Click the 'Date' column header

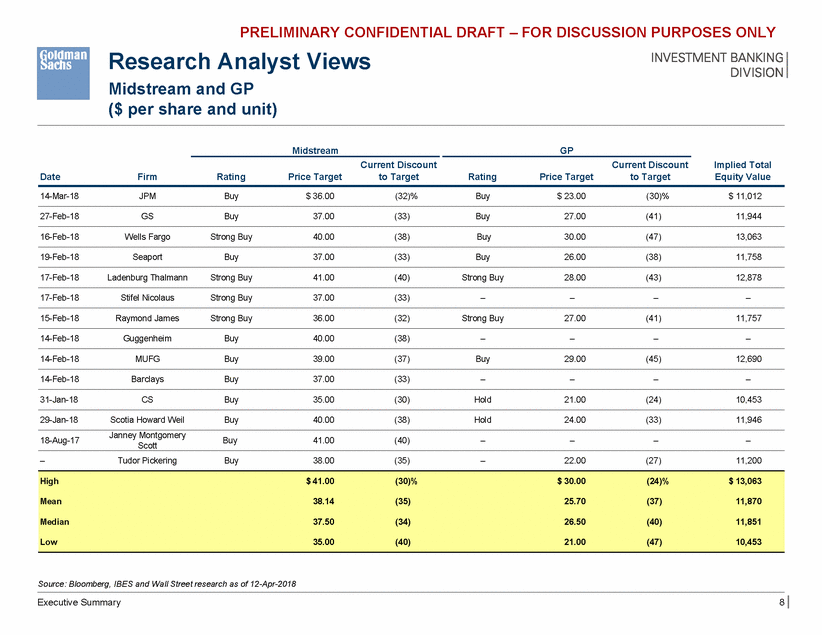pyautogui.click(x=50, y=177)
